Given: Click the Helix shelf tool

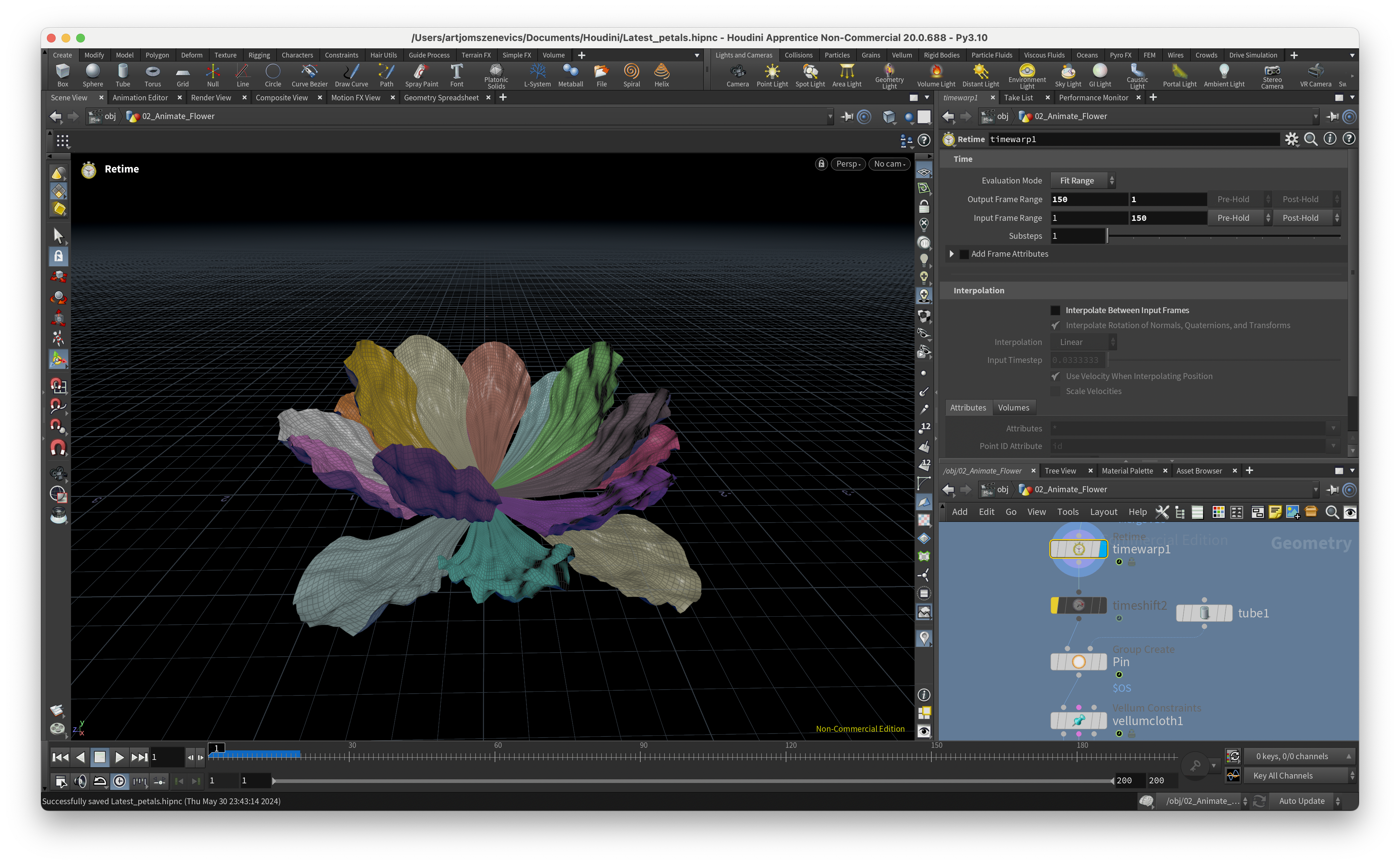Looking at the screenshot, I should 661,75.
